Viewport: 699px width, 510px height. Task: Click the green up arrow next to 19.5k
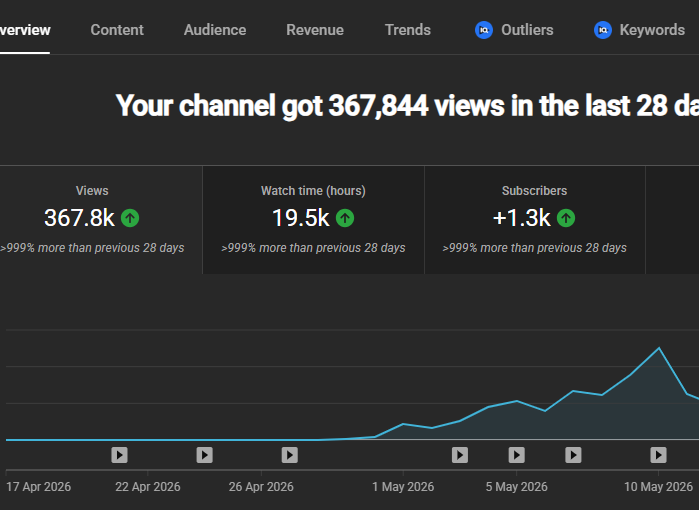pos(345,218)
